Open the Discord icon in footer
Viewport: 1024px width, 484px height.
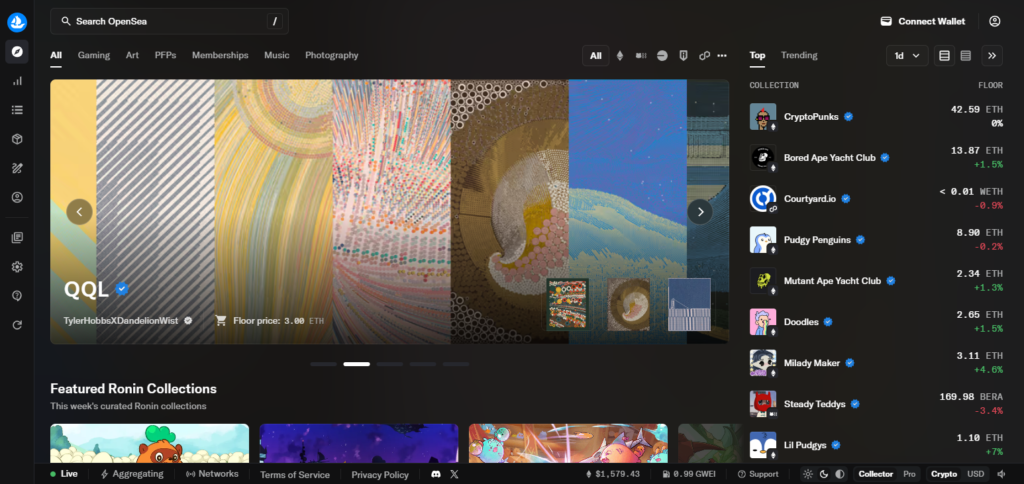pyautogui.click(x=436, y=474)
